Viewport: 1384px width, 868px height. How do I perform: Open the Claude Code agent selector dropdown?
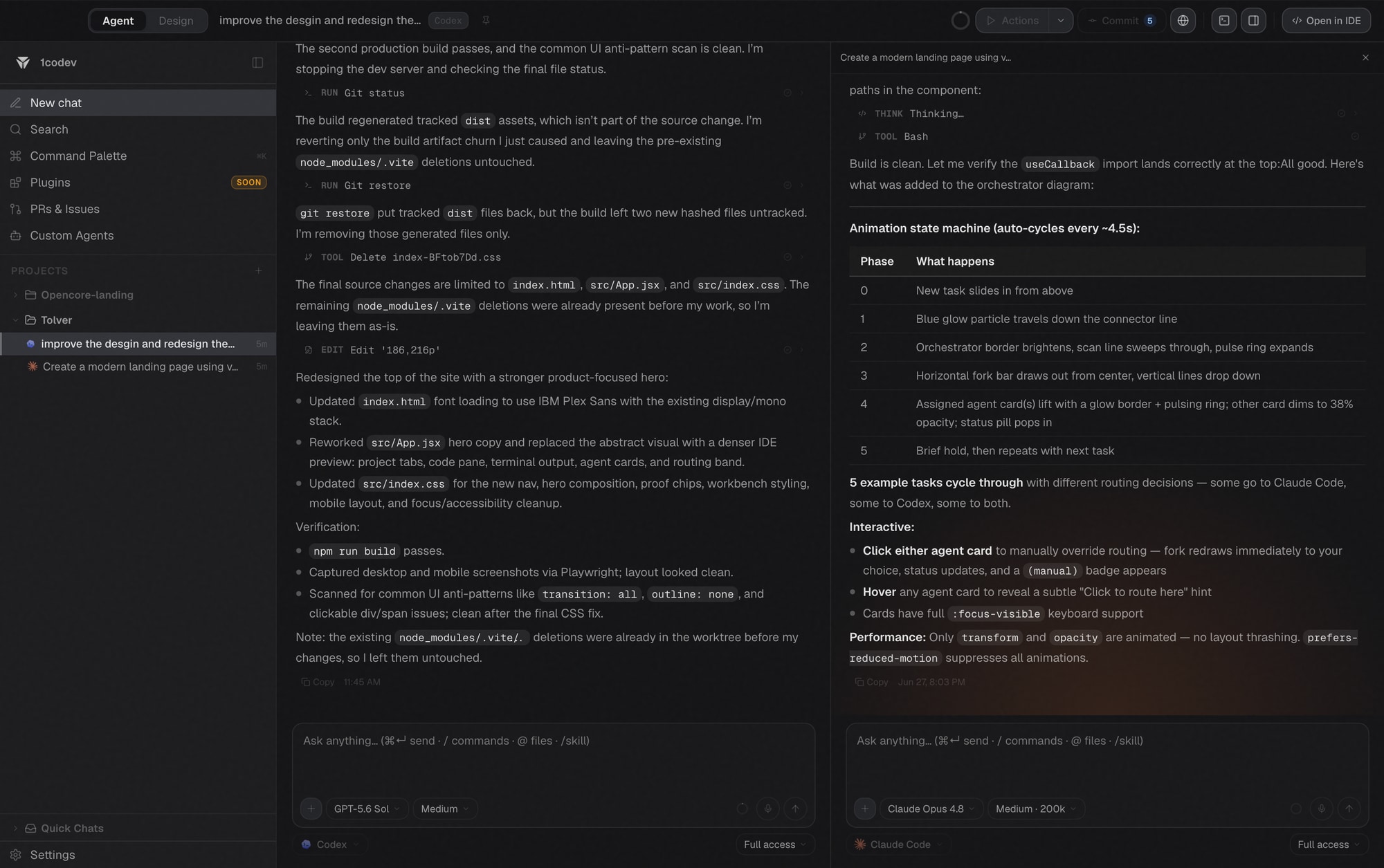[898, 844]
